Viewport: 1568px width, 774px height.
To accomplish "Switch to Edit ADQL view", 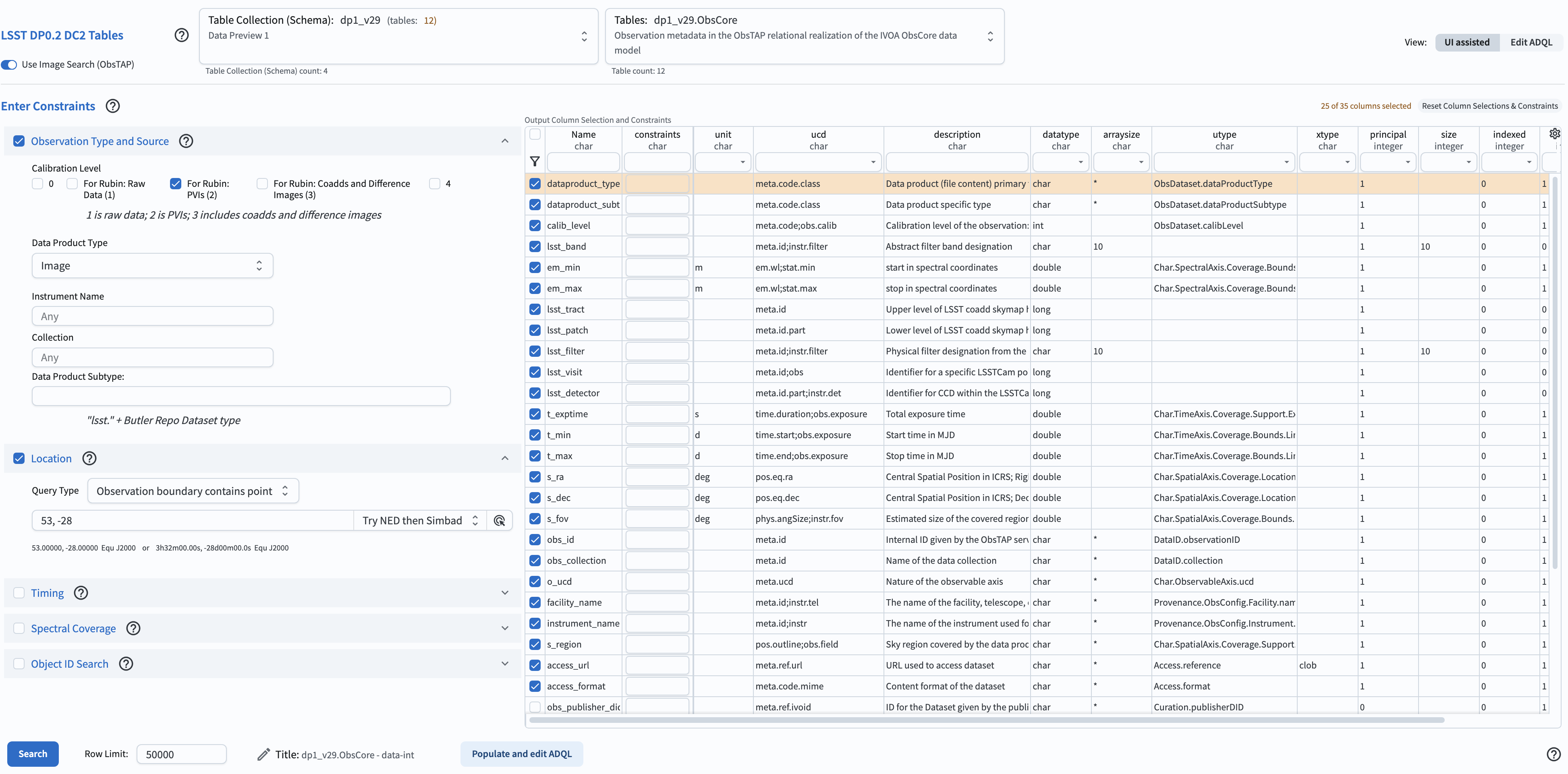I will click(1531, 42).
